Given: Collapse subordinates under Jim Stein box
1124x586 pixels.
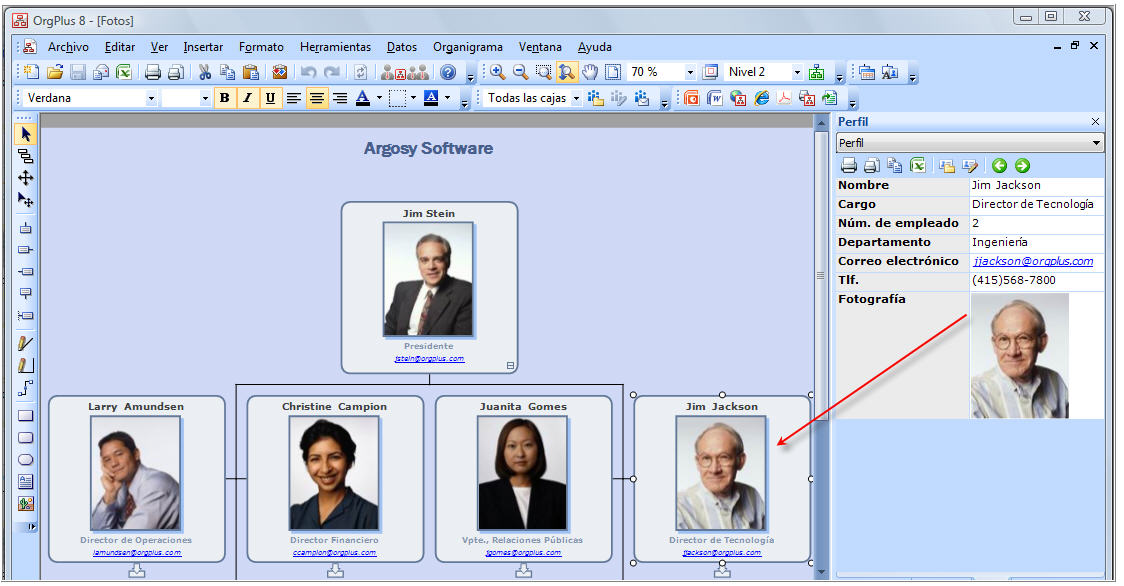Looking at the screenshot, I should 510,365.
